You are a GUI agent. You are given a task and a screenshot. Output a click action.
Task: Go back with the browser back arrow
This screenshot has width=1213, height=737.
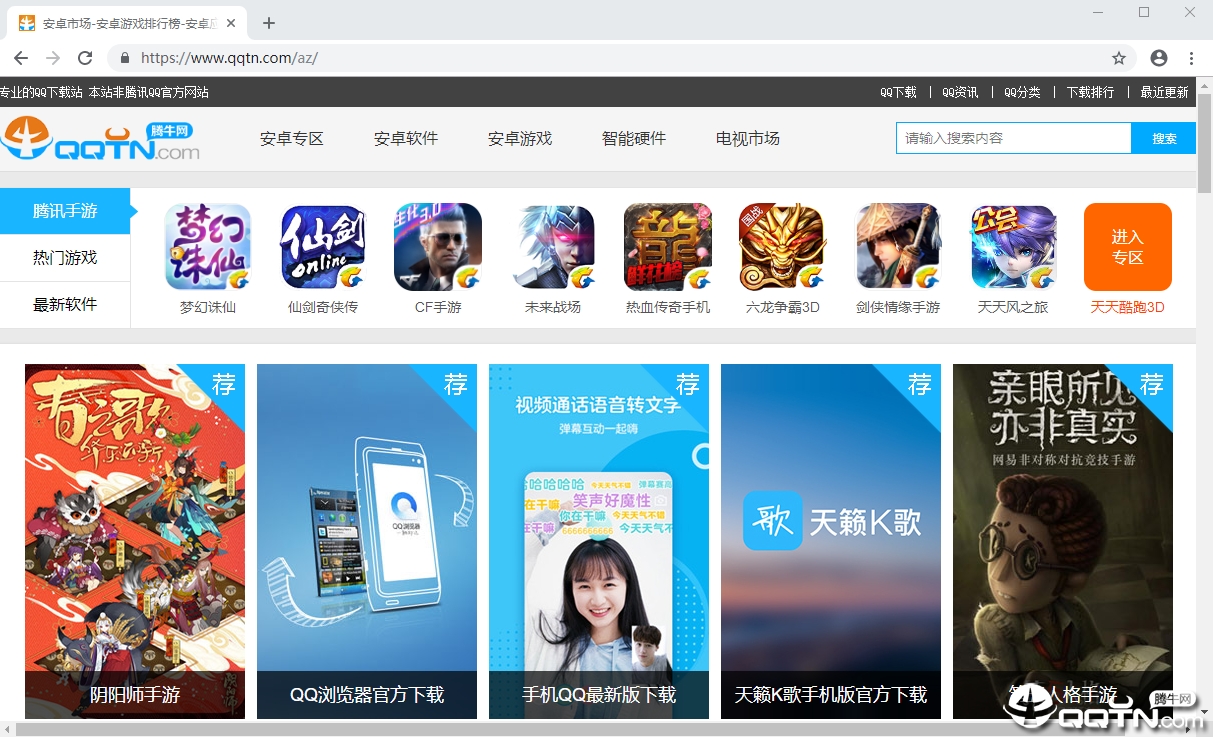[21, 58]
